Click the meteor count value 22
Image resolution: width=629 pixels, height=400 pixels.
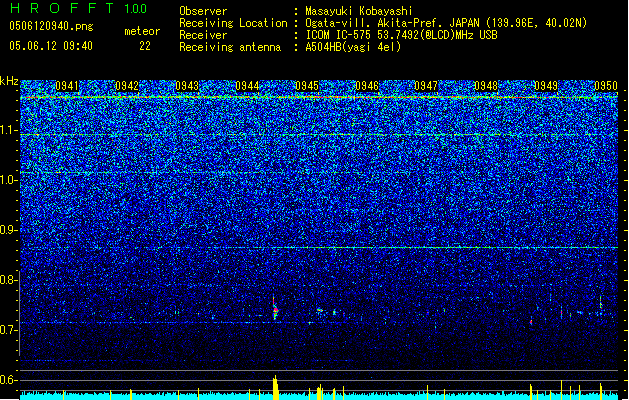(145, 46)
